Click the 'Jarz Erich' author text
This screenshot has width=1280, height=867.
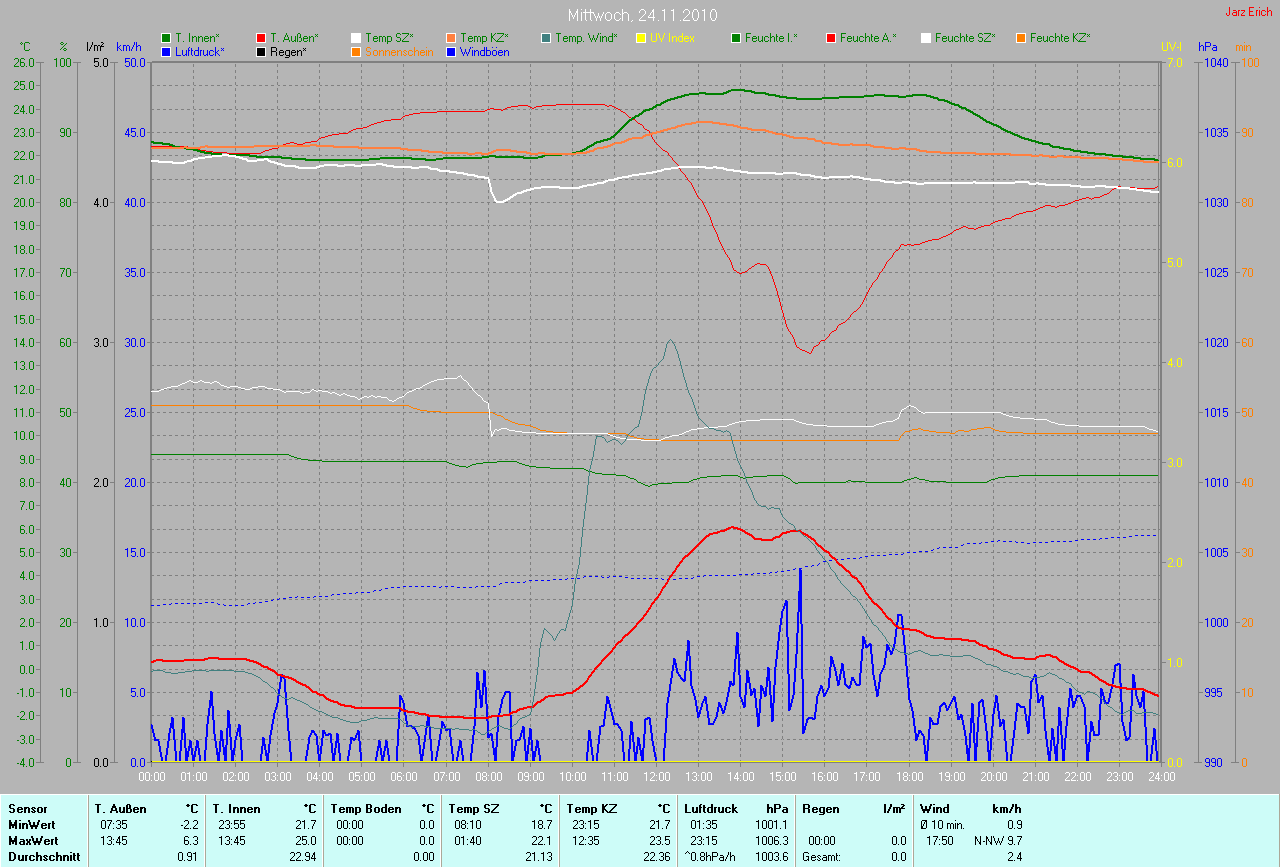1249,12
